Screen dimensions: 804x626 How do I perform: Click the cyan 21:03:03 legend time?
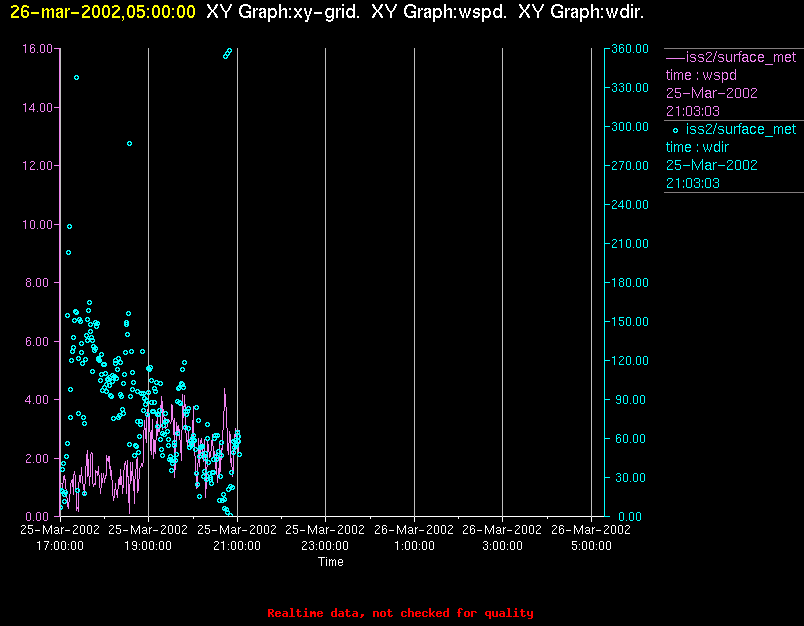coord(693,183)
